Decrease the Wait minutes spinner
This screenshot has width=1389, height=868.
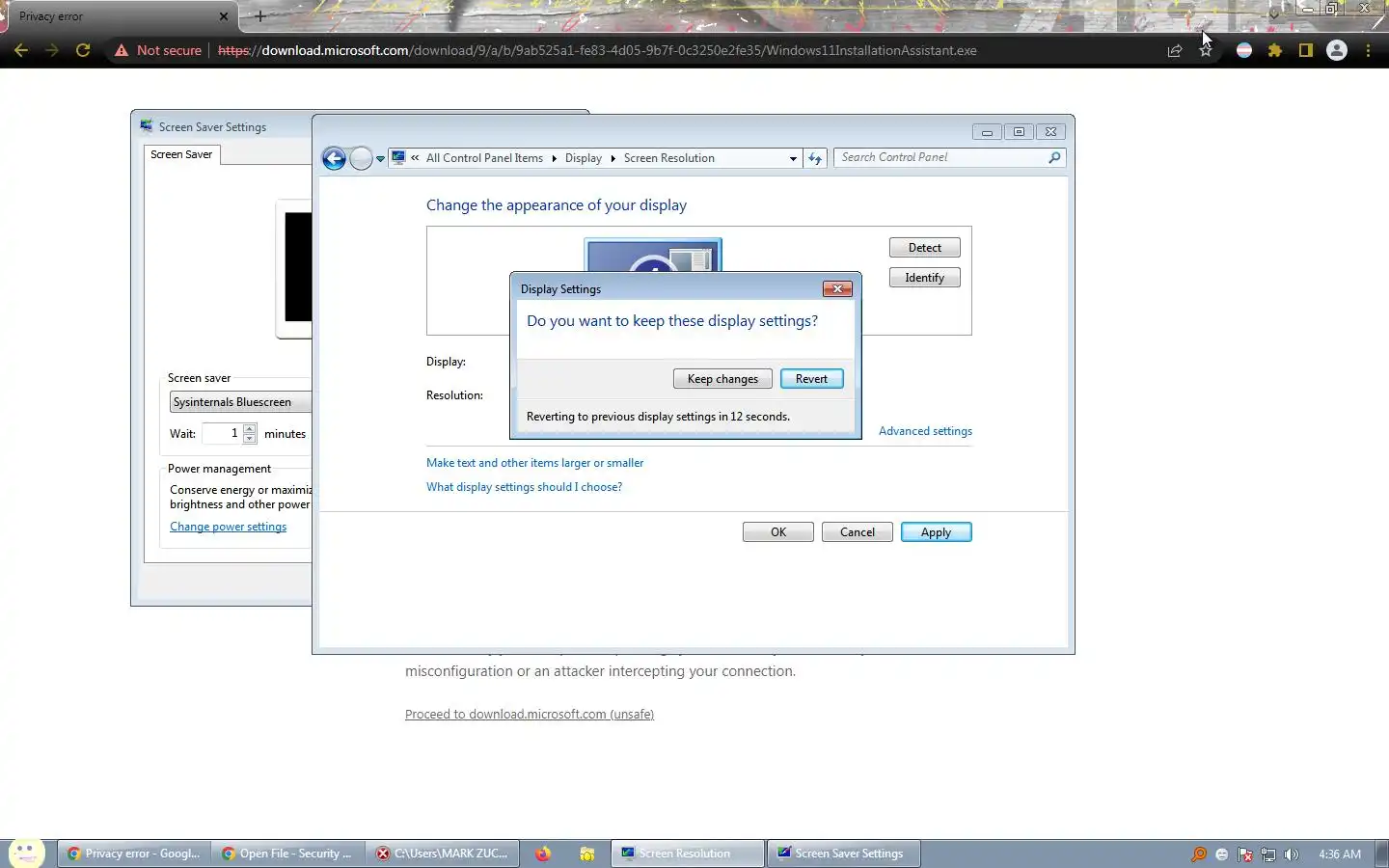250,439
